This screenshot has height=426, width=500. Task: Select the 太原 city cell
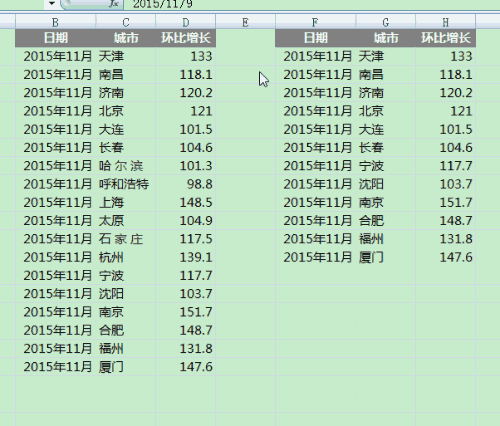(126, 221)
